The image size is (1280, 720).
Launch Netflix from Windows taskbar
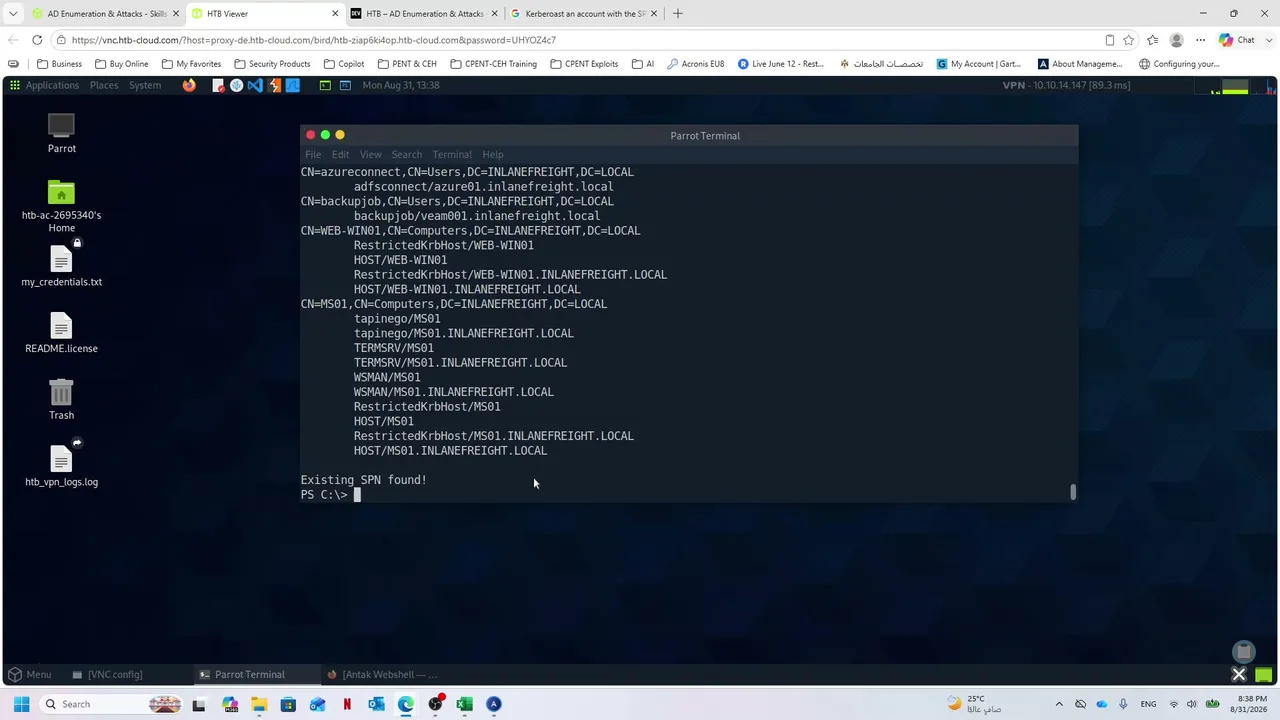[x=347, y=704]
